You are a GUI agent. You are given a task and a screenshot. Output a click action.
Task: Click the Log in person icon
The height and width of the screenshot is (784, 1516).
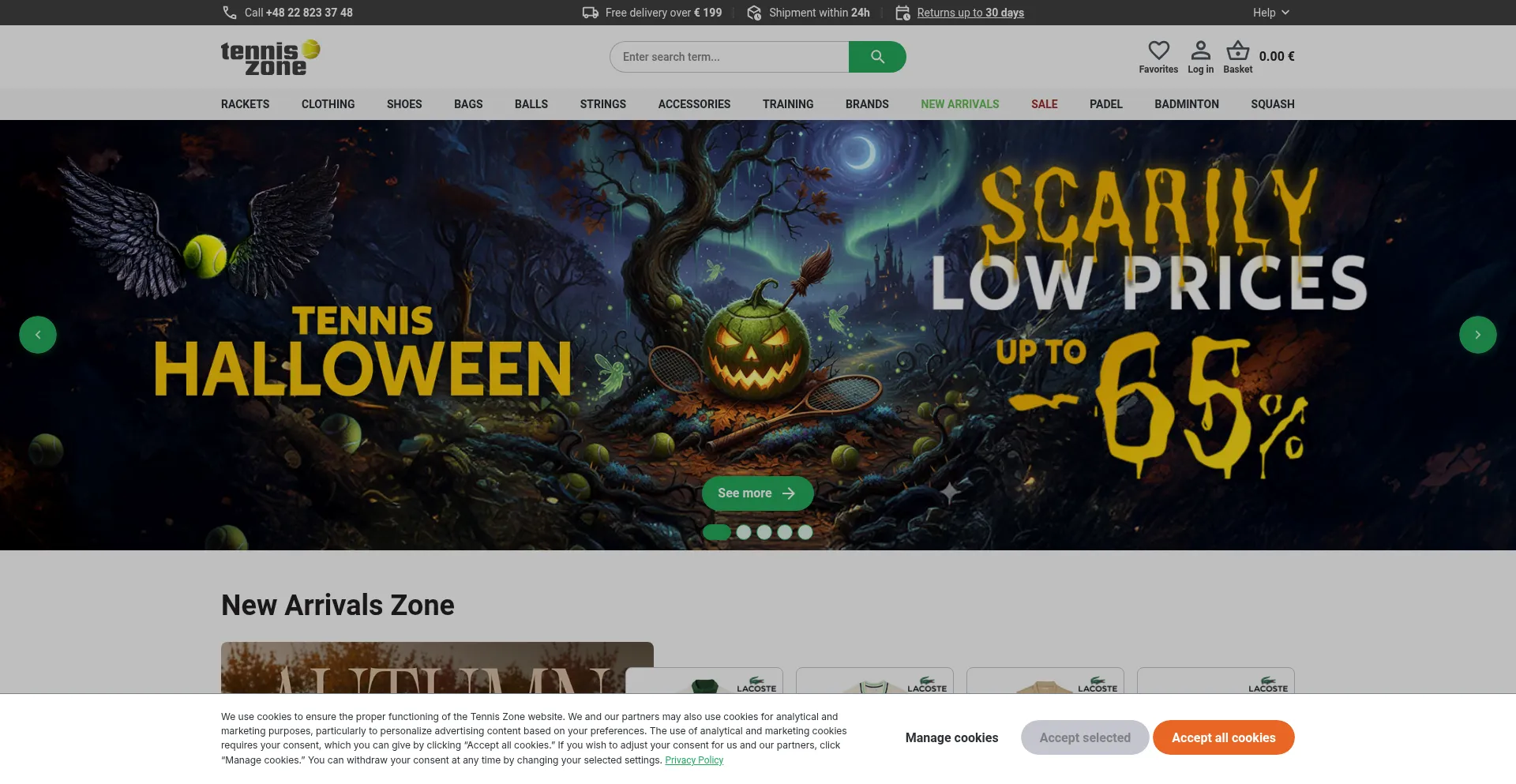click(x=1200, y=51)
